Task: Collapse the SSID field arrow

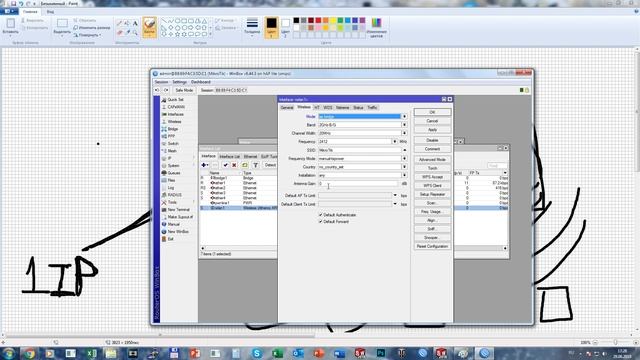Action: pyautogui.click(x=404, y=150)
